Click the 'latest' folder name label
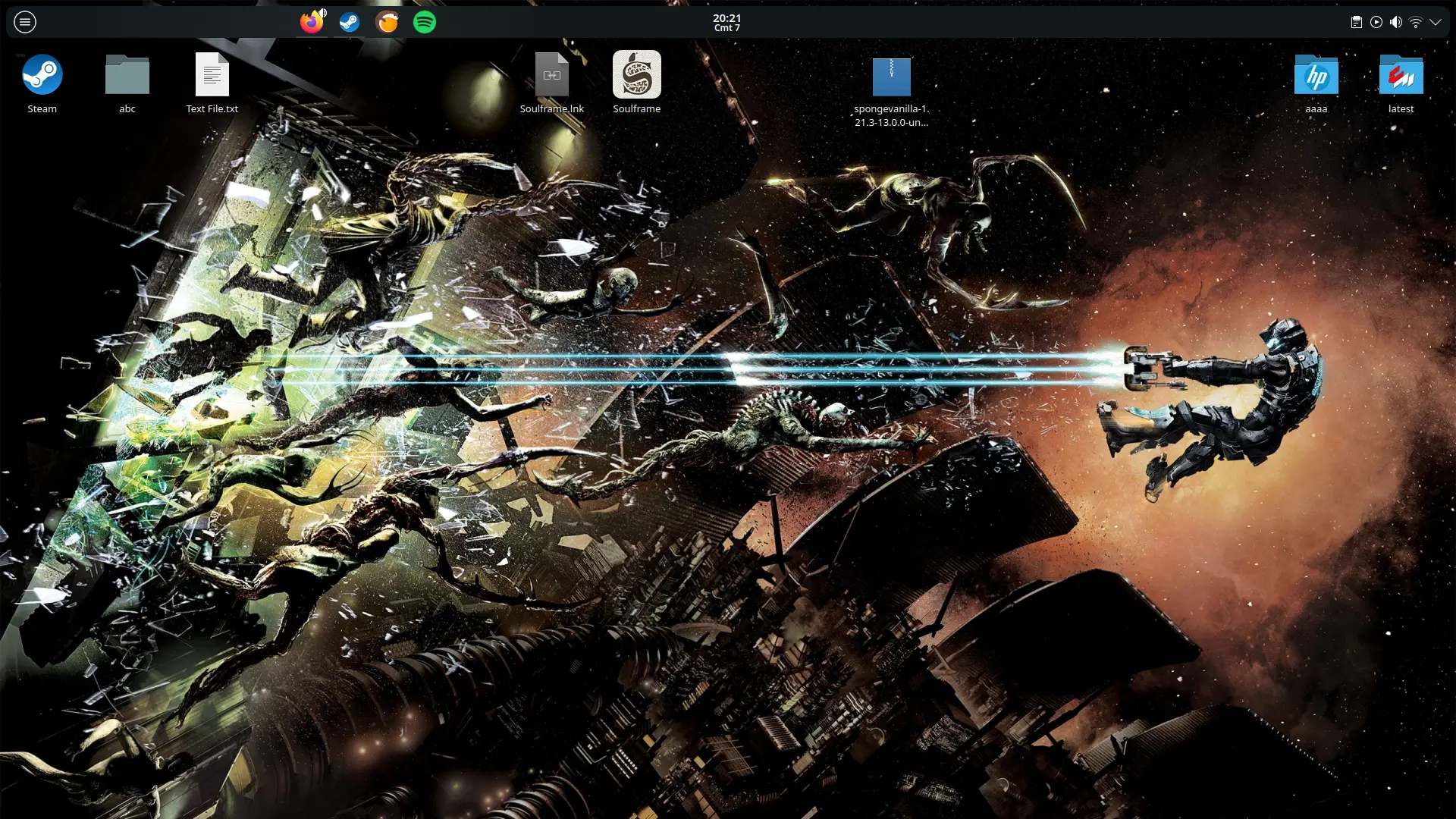This screenshot has height=819, width=1456. click(x=1401, y=108)
